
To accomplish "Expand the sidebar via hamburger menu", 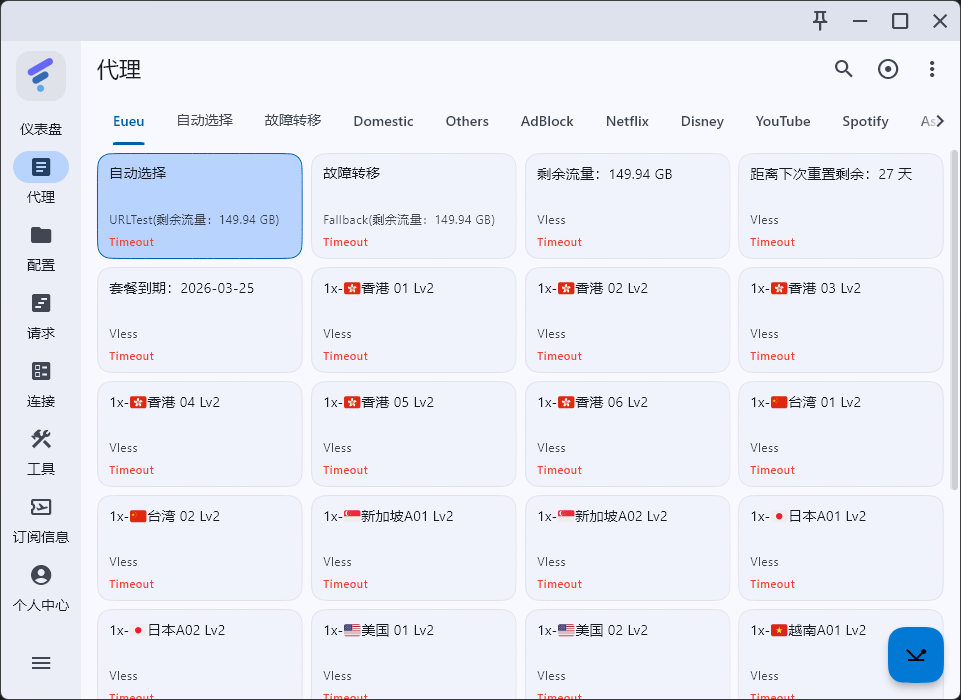I will [x=41, y=663].
